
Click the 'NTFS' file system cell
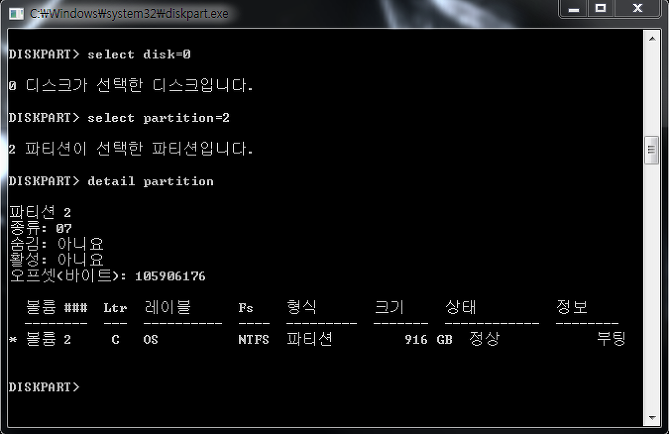[254, 340]
